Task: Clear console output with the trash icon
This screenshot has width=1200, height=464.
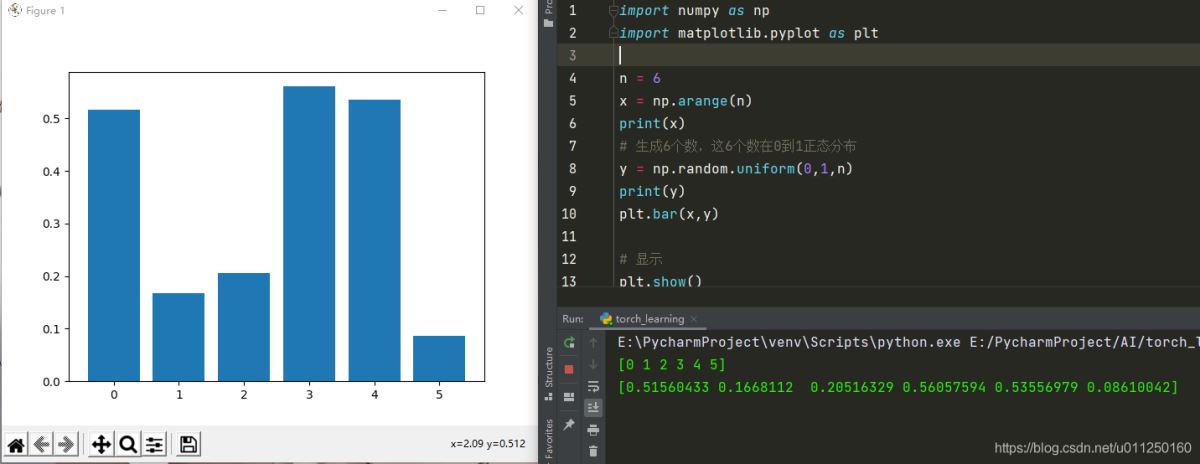Action: (x=593, y=452)
